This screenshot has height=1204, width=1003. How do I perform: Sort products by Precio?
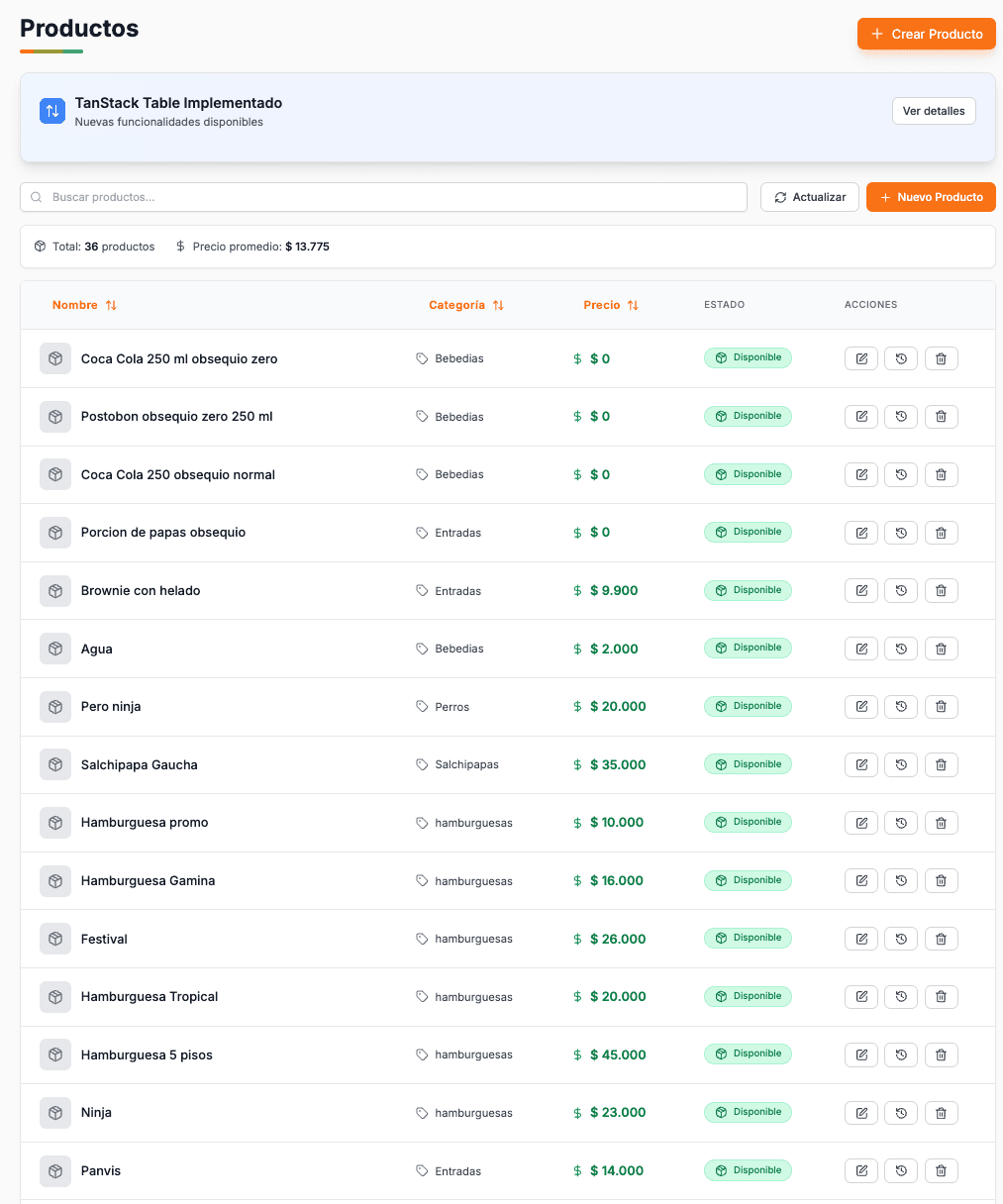click(611, 305)
